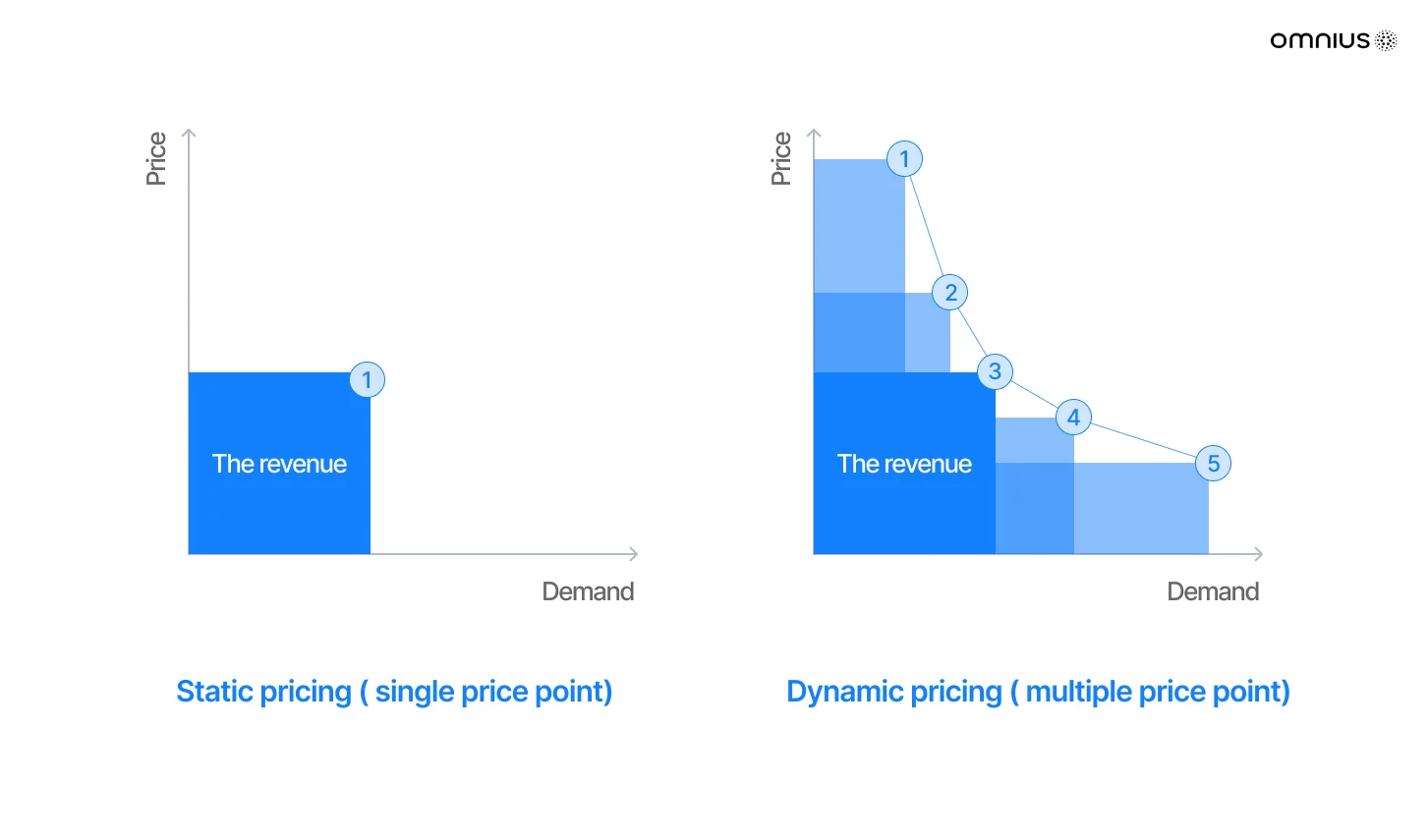Click the Price axis label of dynamic chart
Viewport: 1428px width, 840px height.
click(x=781, y=158)
